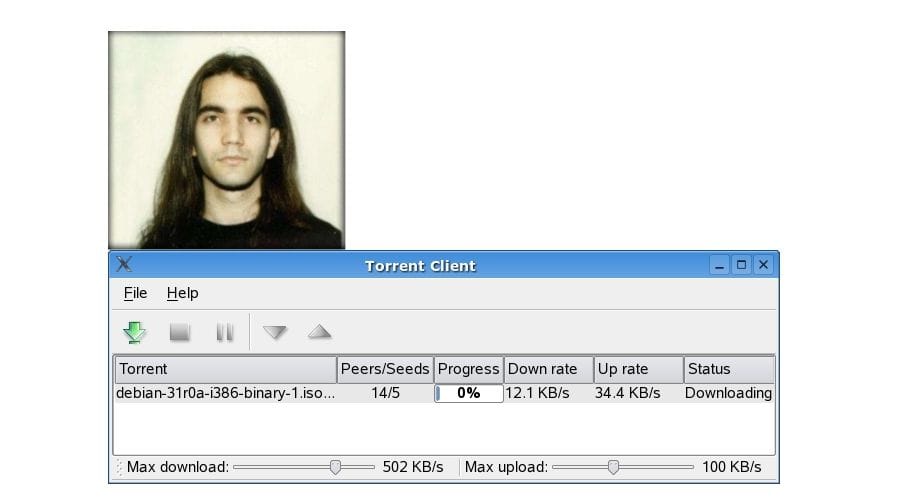Sort by the Torrent column header

point(226,369)
